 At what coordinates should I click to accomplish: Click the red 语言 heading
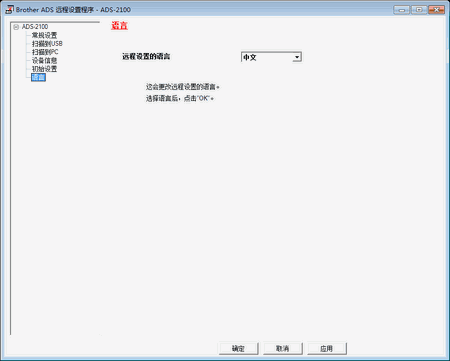coord(119,26)
